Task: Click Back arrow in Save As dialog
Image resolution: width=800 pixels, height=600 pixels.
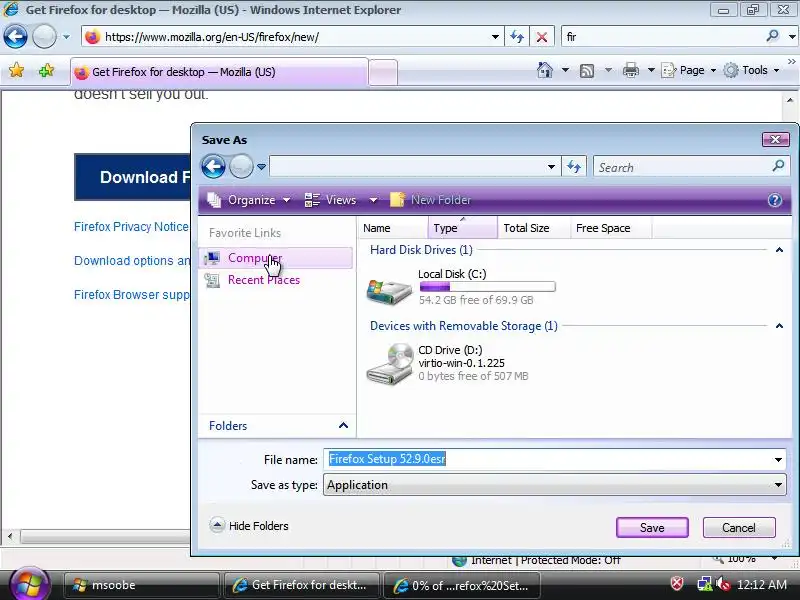Action: tap(213, 166)
